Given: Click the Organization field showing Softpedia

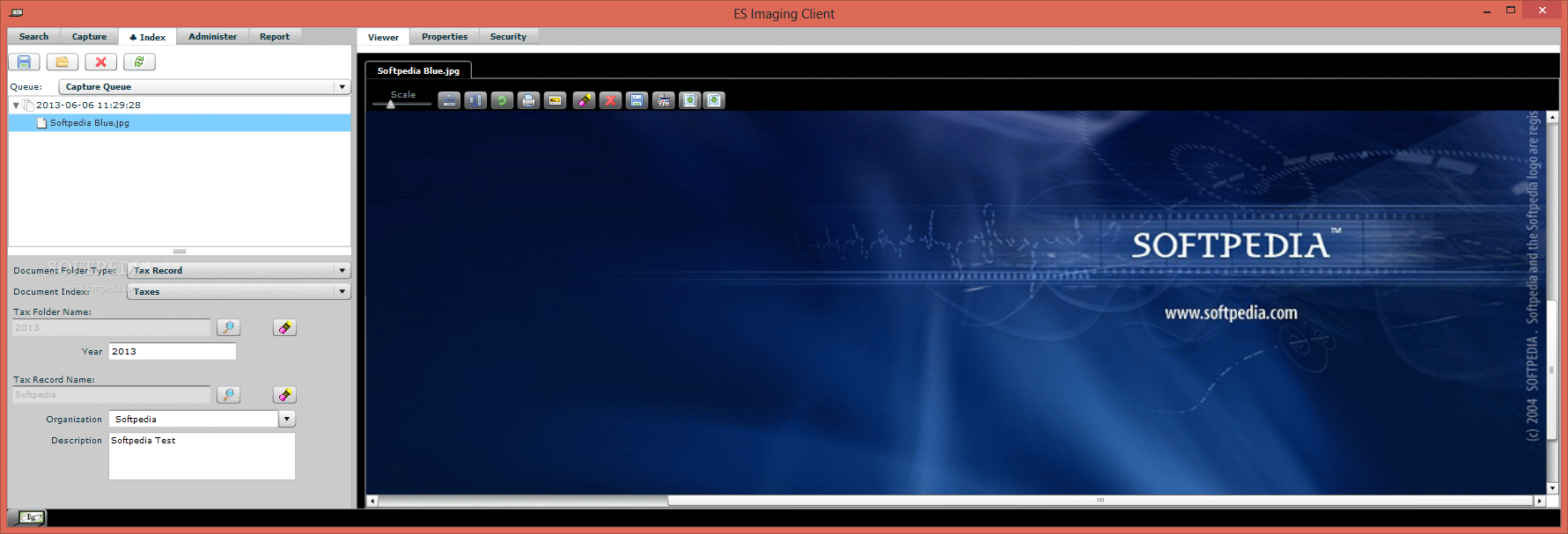Looking at the screenshot, I should coord(194,419).
